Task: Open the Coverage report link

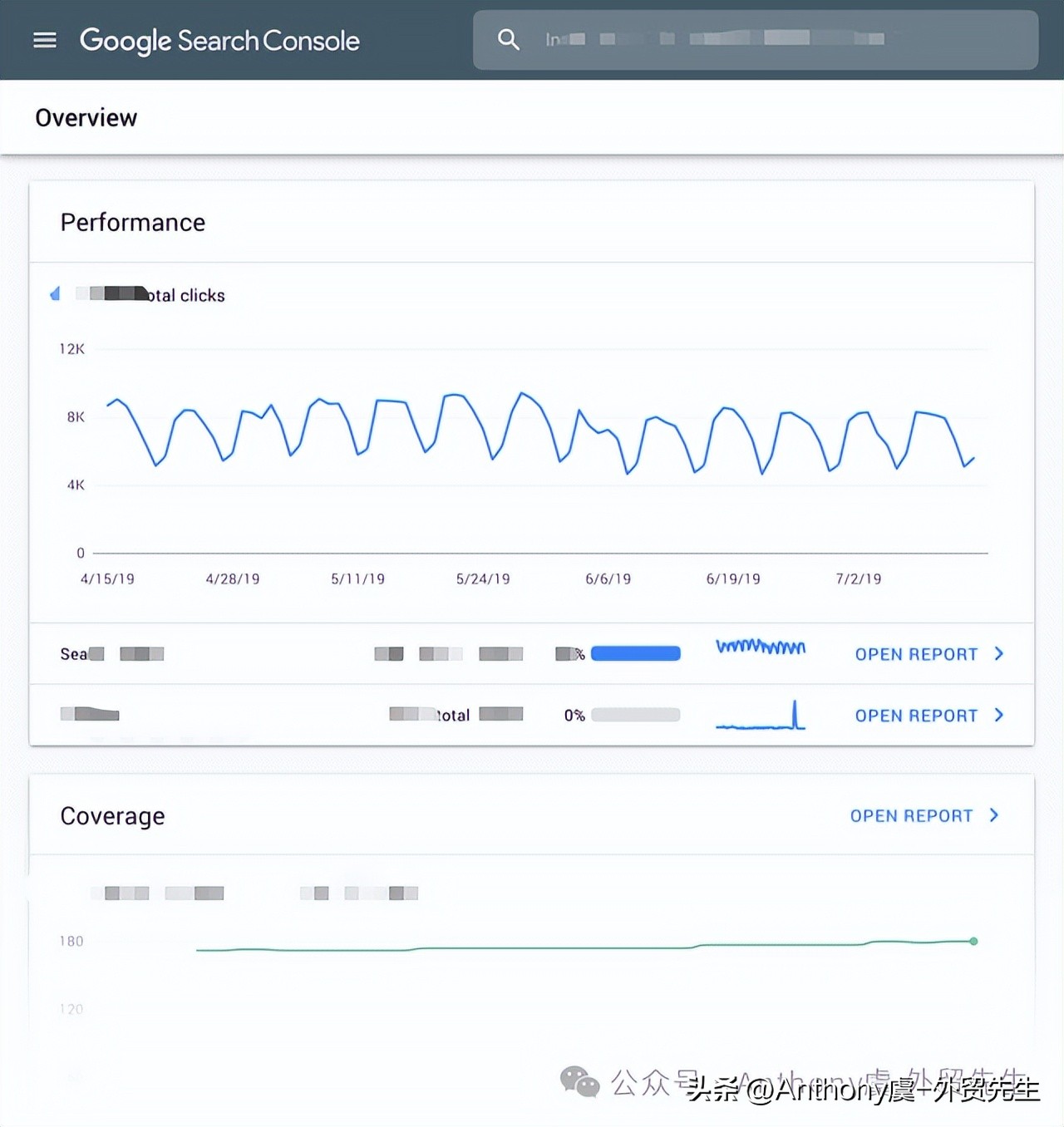Action: [x=911, y=816]
